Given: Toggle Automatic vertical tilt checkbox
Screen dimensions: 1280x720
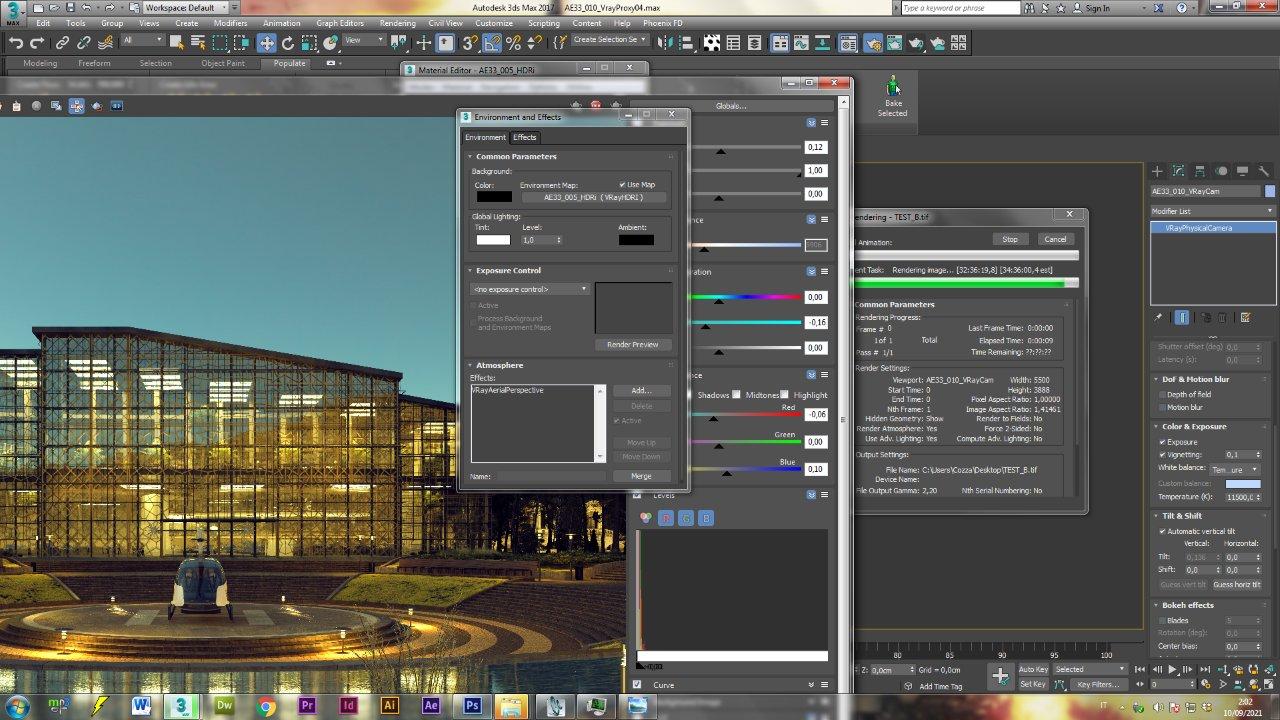Looking at the screenshot, I should click(1162, 531).
